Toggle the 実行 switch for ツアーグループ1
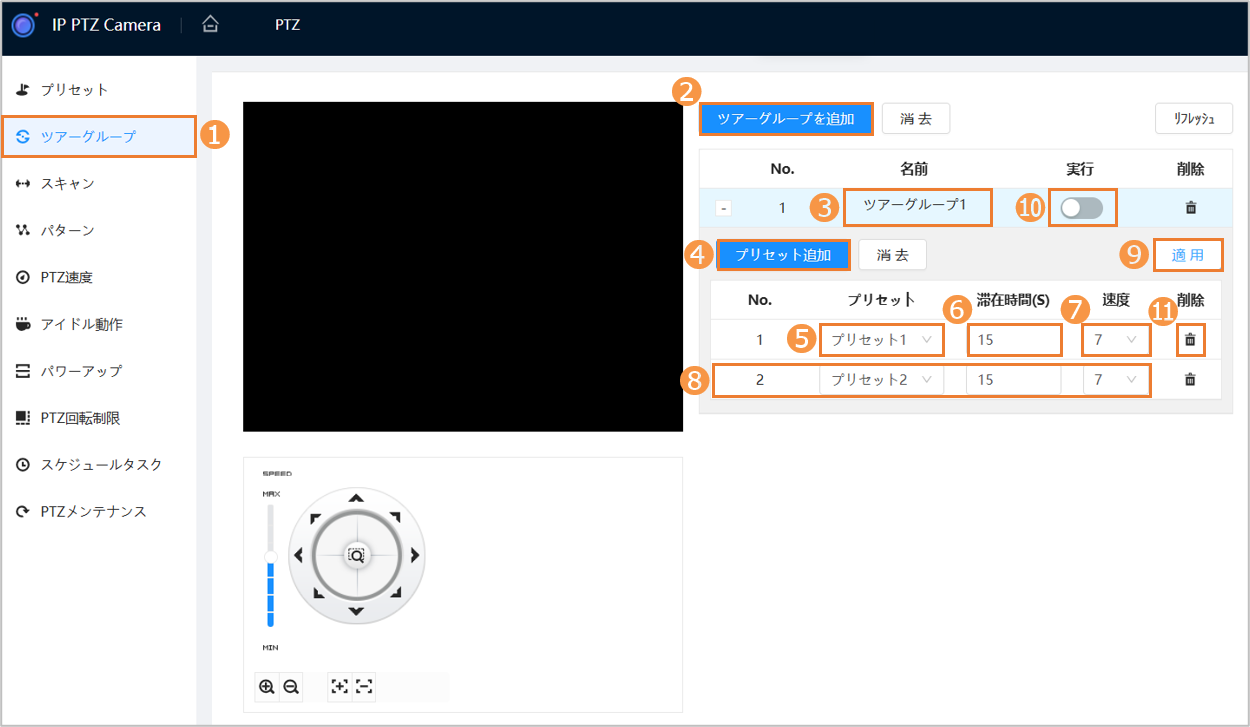Screen dimensions: 1250x727 click(x=1082, y=208)
